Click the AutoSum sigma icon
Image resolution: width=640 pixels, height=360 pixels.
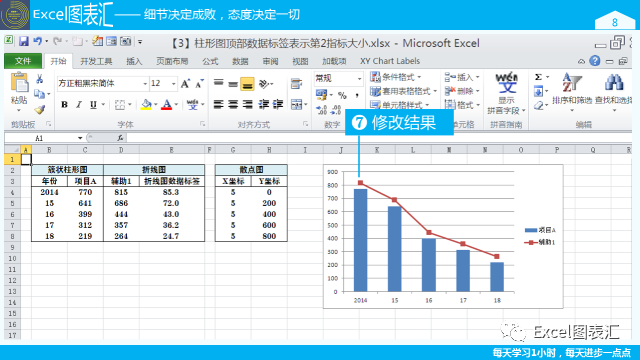point(538,77)
